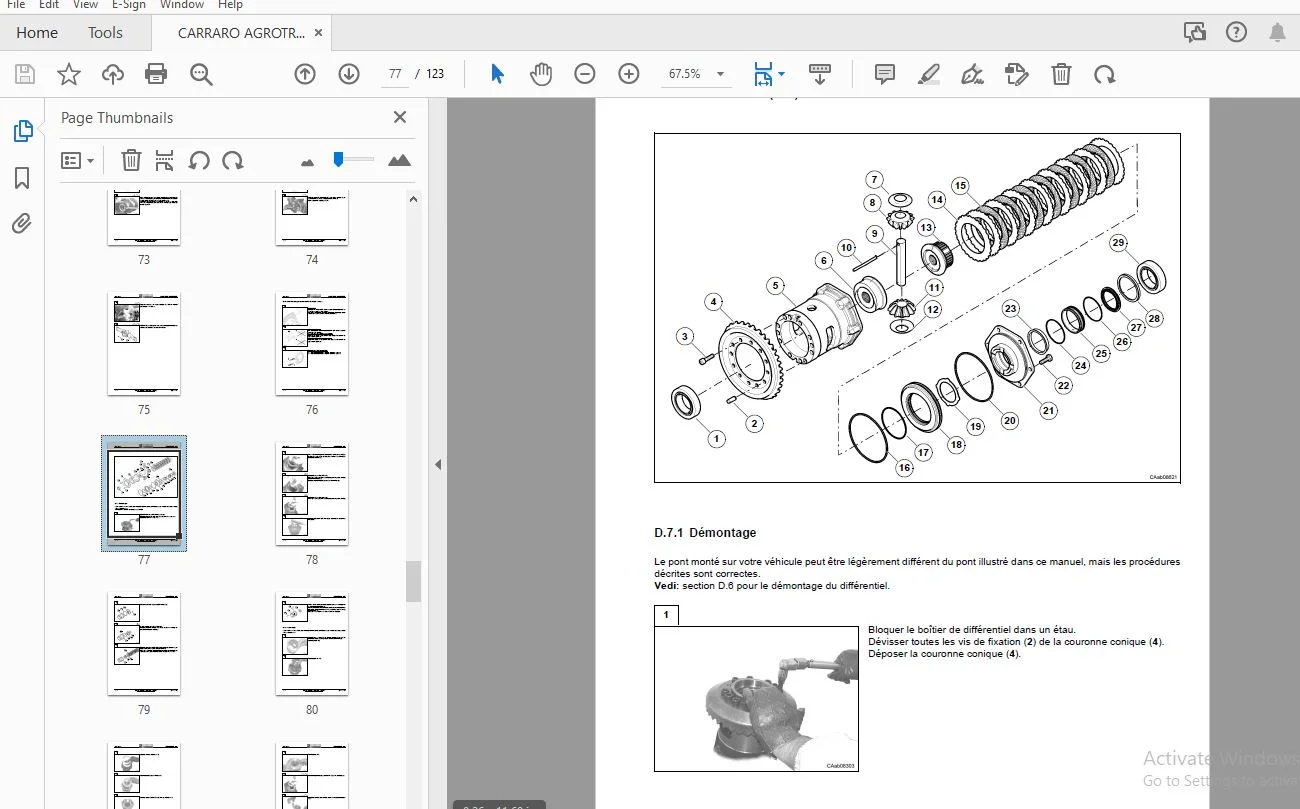Activate the Selection arrow tool

[x=497, y=74]
